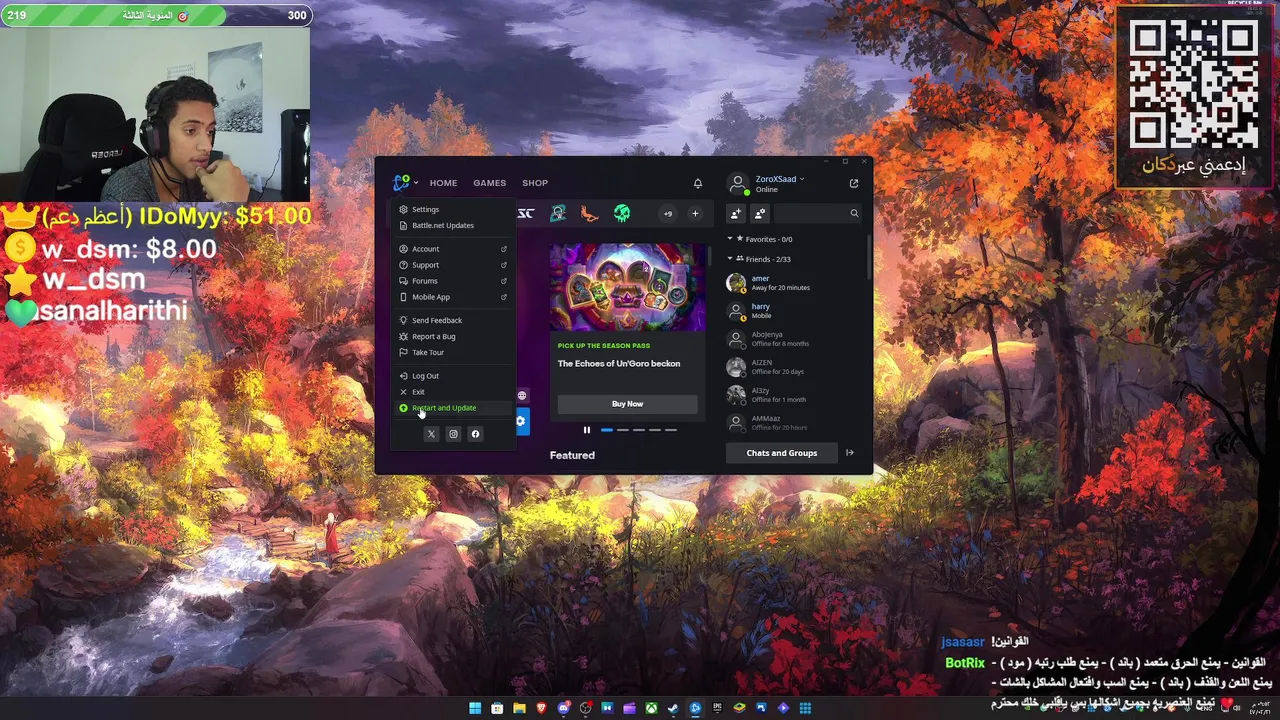The height and width of the screenshot is (720, 1280).
Task: Select friend AMMaaz in the list
Action: [x=795, y=423]
